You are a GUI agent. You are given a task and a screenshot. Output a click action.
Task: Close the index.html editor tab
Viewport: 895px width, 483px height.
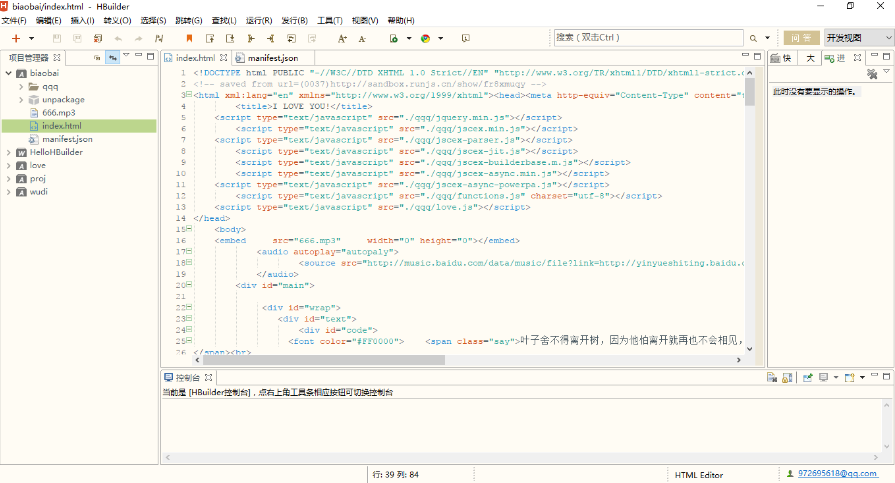coord(223,58)
